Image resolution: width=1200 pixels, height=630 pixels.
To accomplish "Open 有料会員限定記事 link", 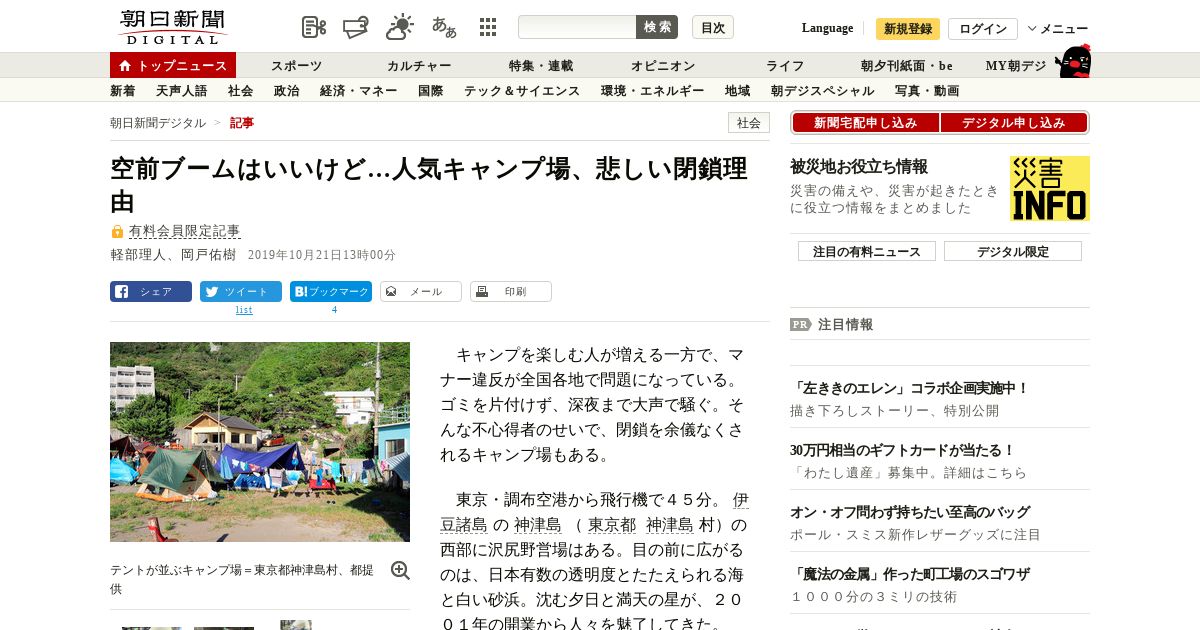I will pos(184,231).
